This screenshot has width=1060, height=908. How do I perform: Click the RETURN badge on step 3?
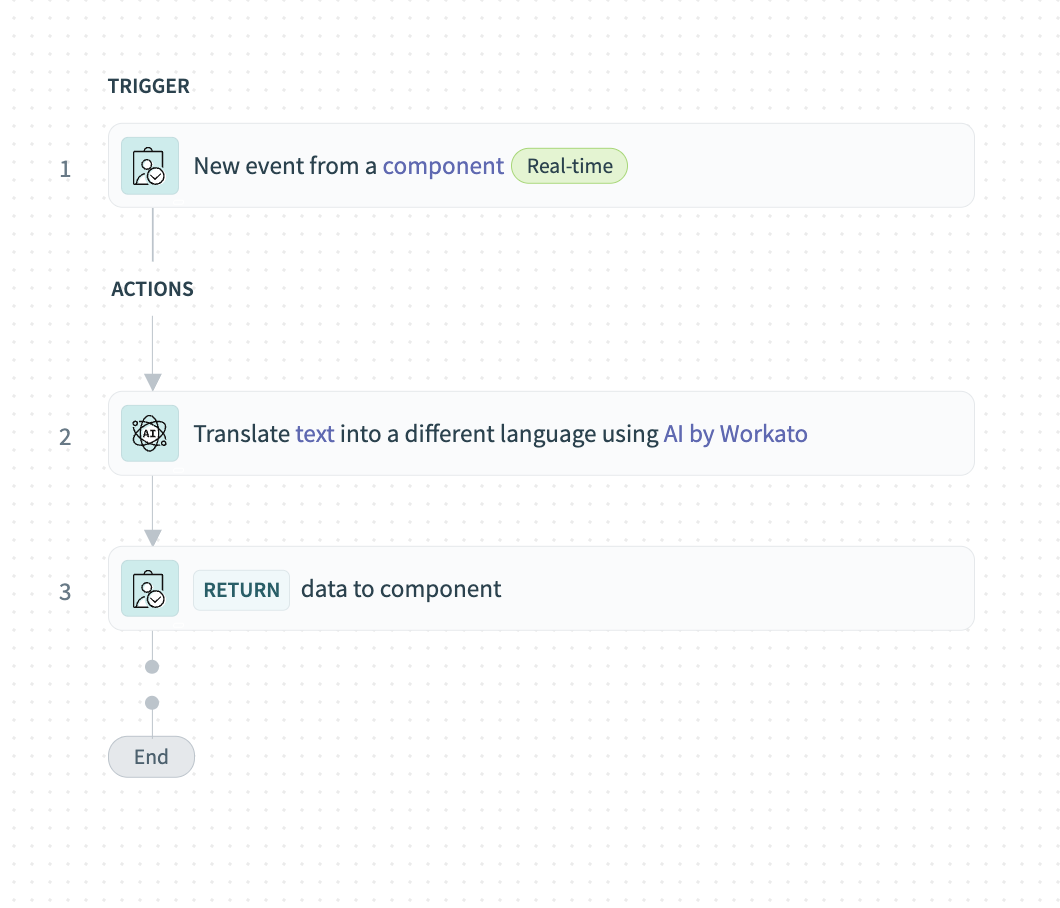click(241, 590)
